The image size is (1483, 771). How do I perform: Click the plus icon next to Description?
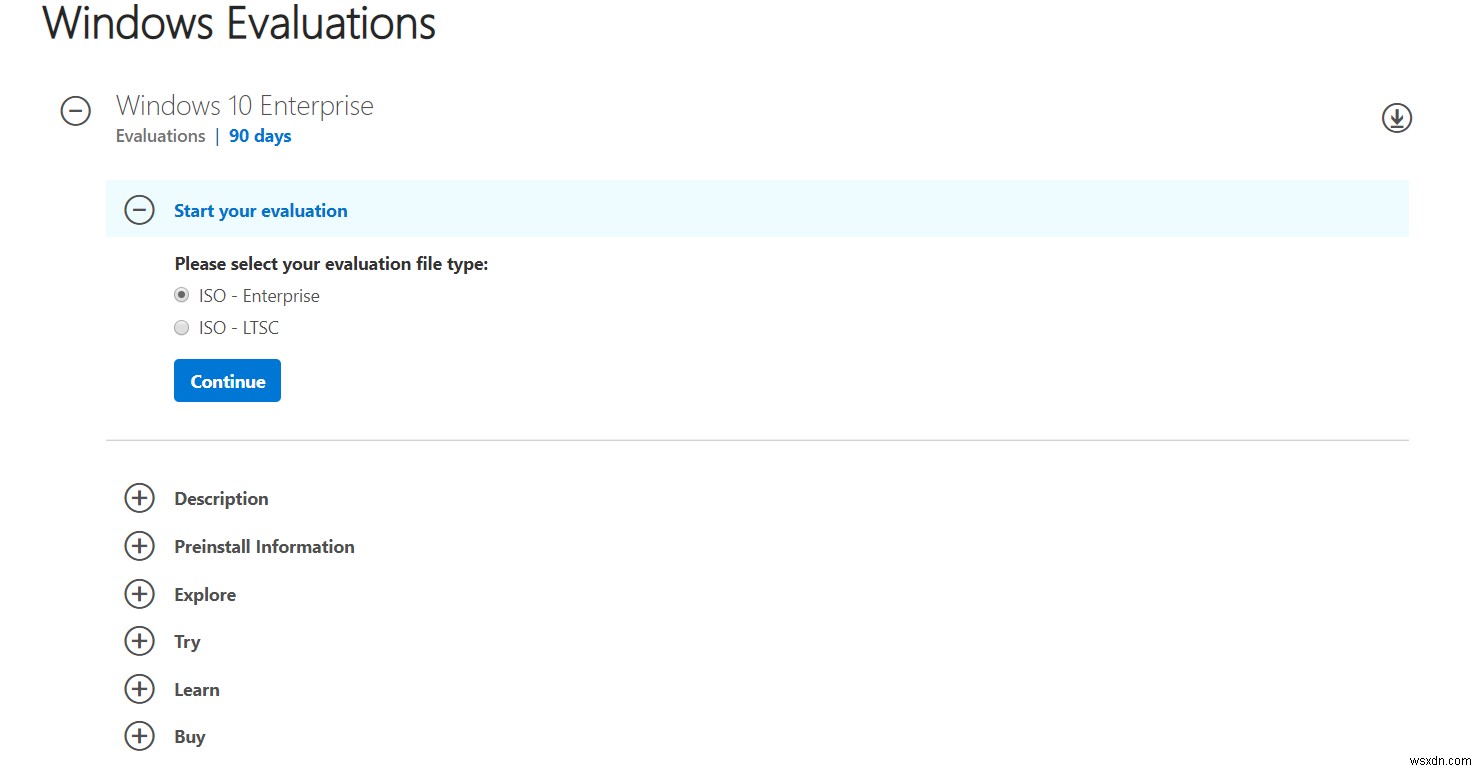pyautogui.click(x=139, y=498)
